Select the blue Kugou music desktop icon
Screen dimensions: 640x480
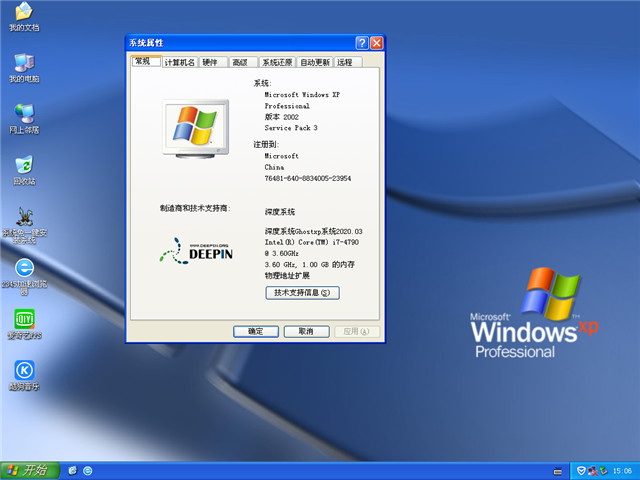[x=24, y=376]
